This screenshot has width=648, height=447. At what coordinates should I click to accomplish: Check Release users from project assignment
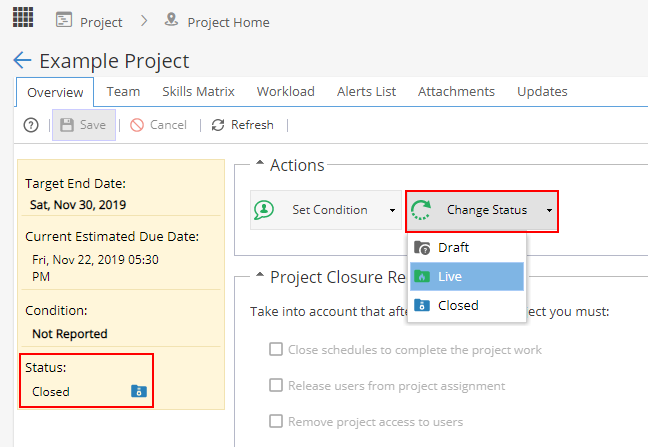(276, 385)
